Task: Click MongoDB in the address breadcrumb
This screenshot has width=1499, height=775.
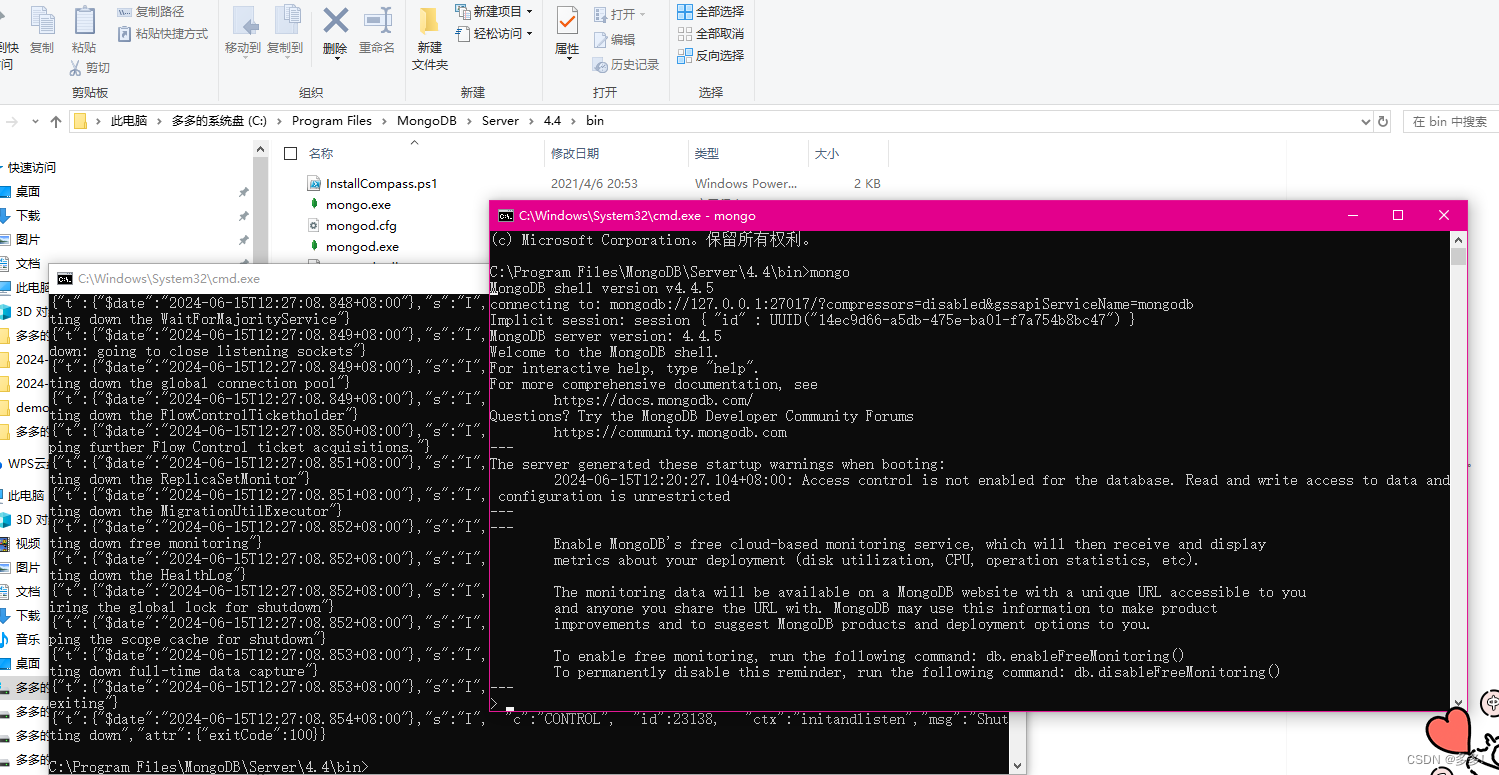Action: (x=427, y=121)
